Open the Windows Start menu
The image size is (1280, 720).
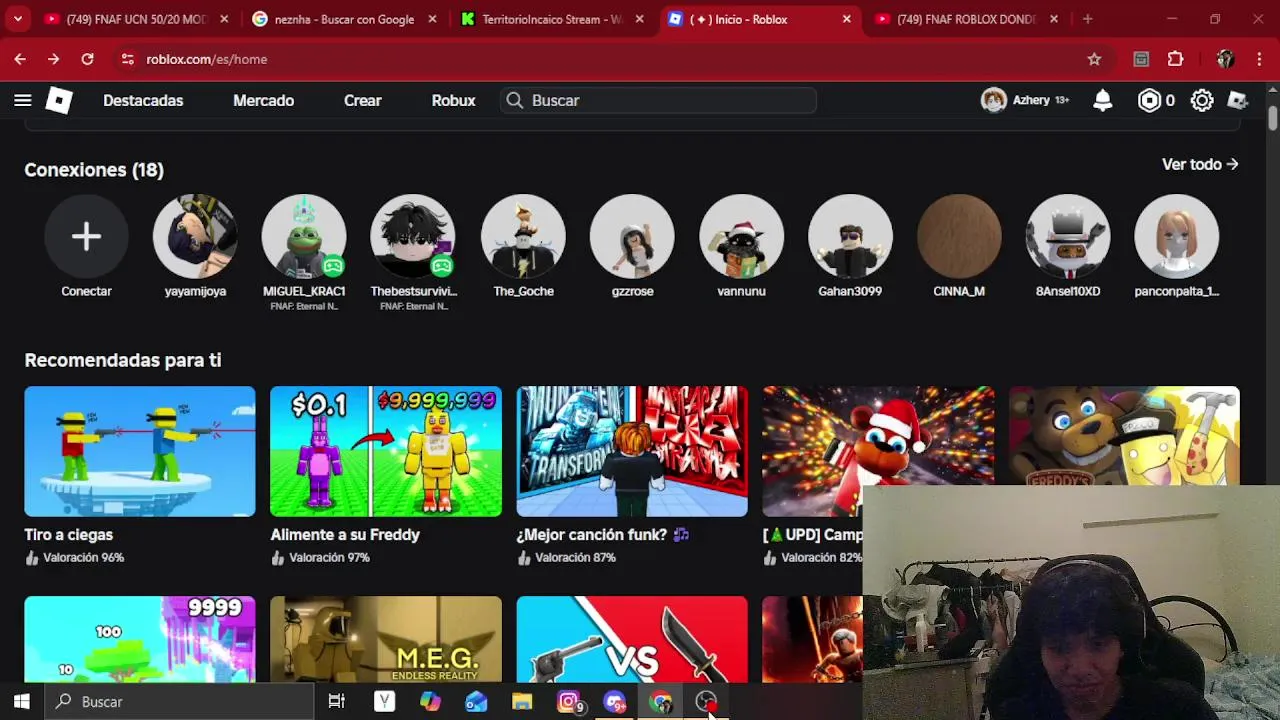(22, 701)
